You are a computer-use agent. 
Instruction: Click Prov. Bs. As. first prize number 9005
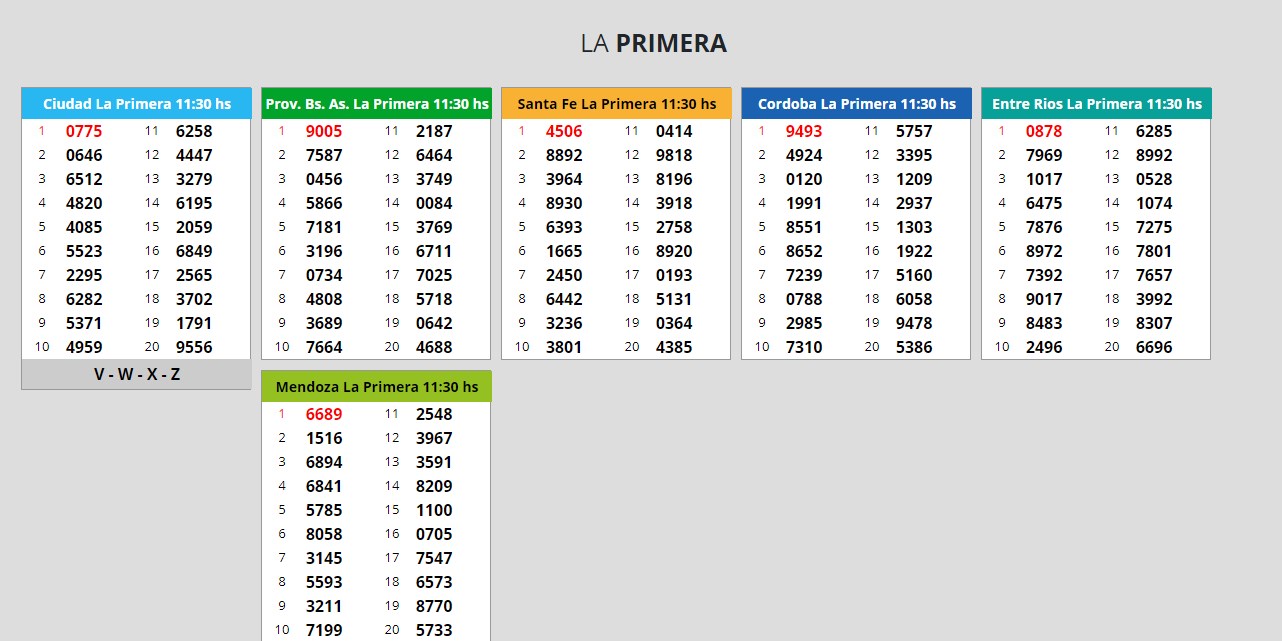pos(324,131)
